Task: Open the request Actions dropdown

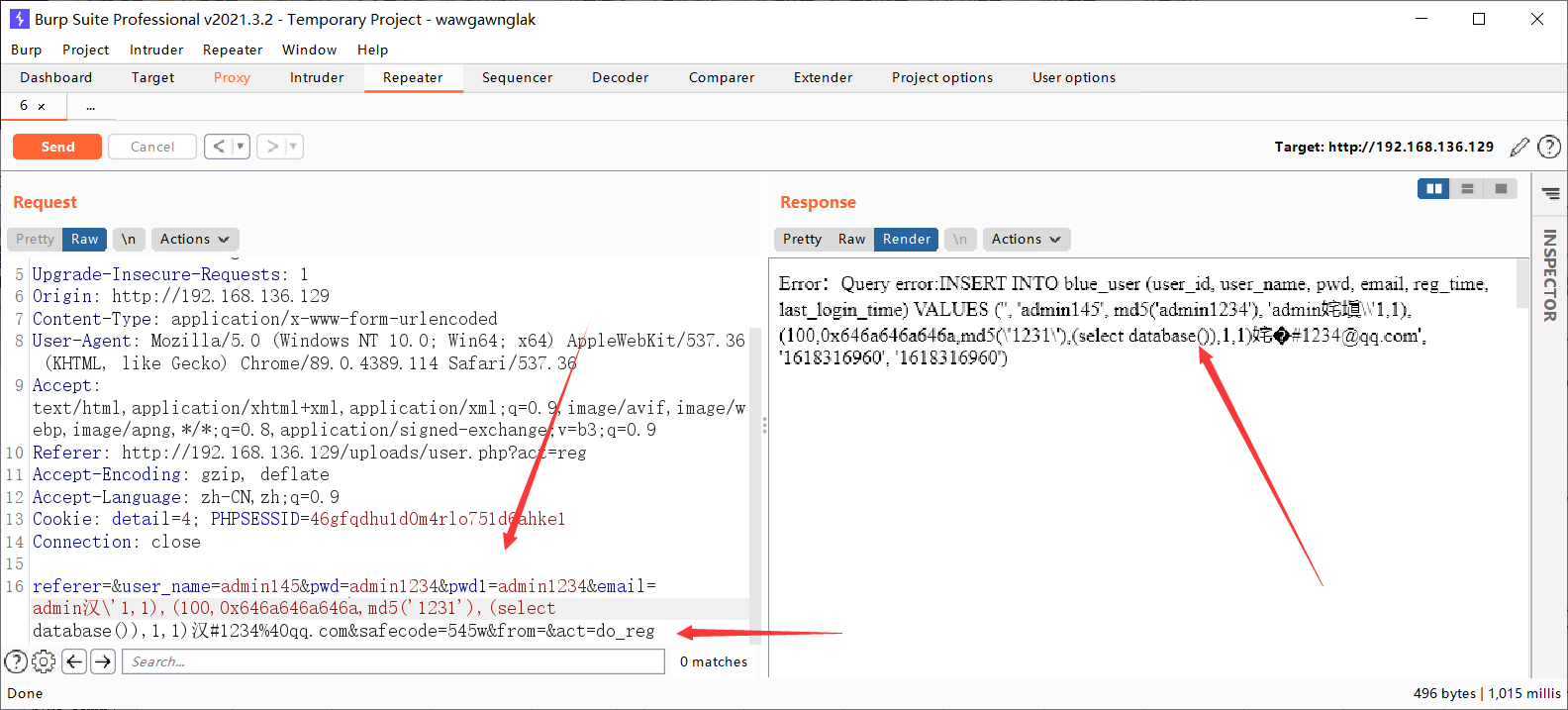Action: 195,239
